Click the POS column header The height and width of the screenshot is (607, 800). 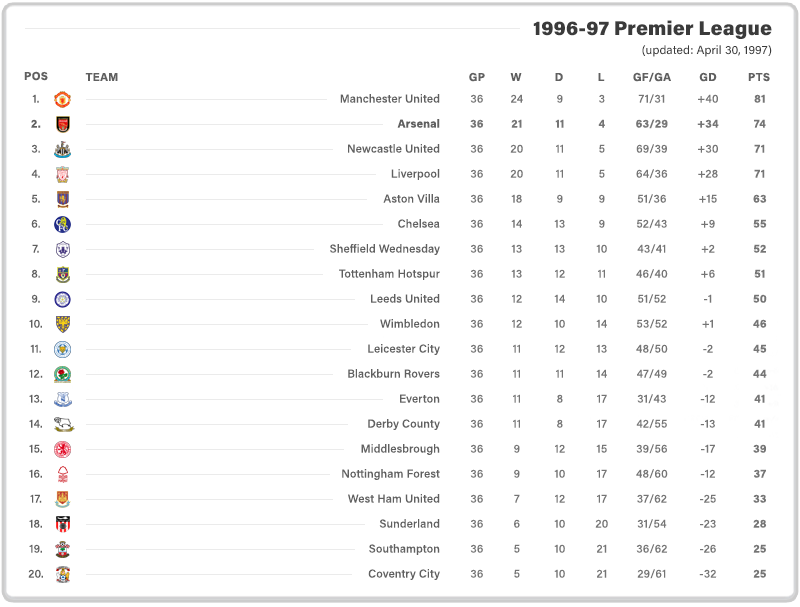36,76
